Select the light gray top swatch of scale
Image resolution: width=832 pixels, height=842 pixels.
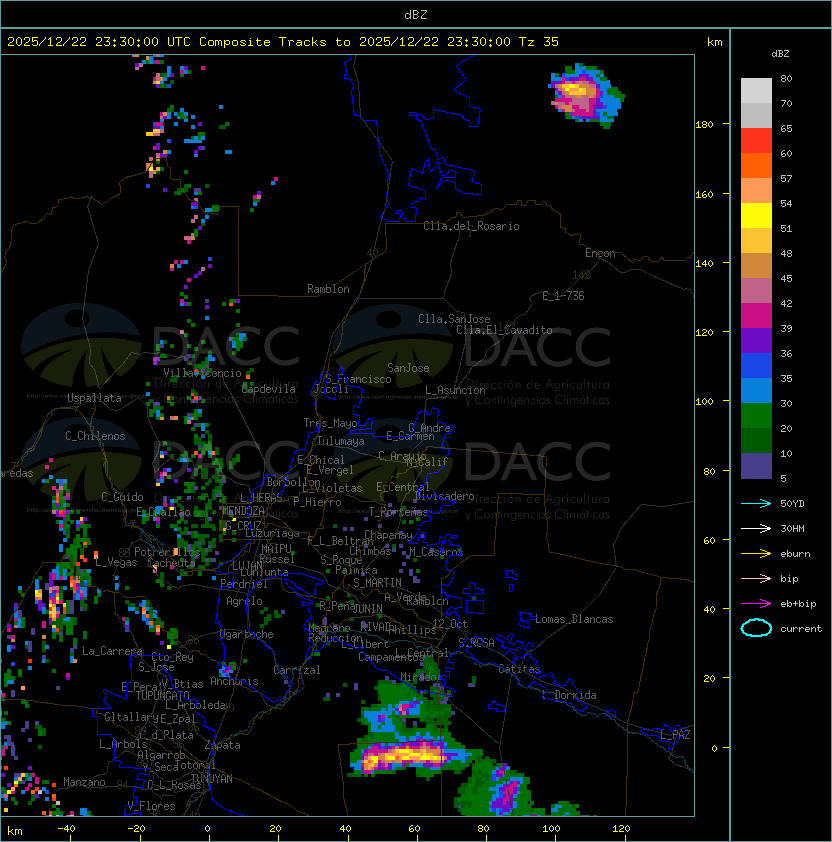click(756, 91)
